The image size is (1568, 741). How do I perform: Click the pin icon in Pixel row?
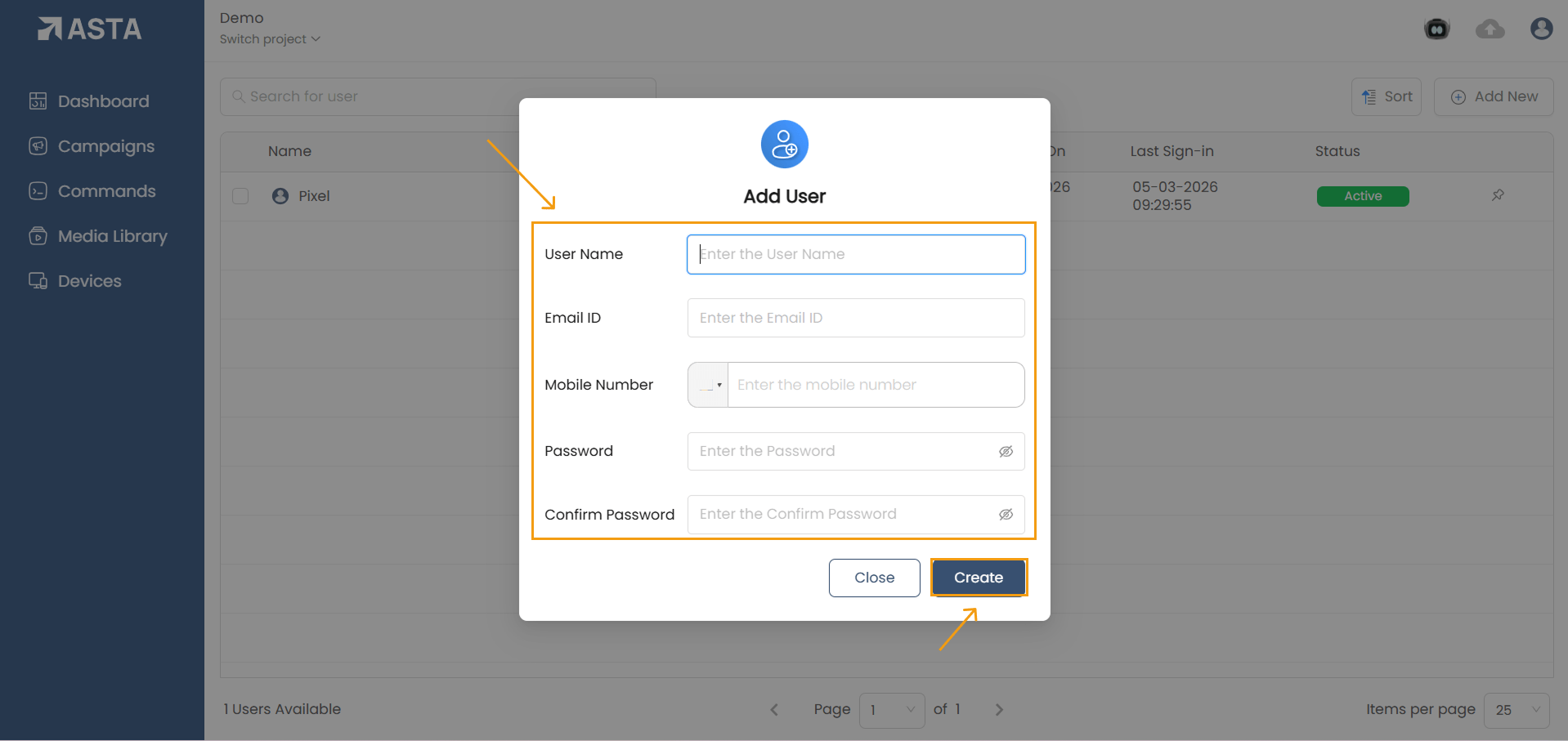click(1498, 195)
